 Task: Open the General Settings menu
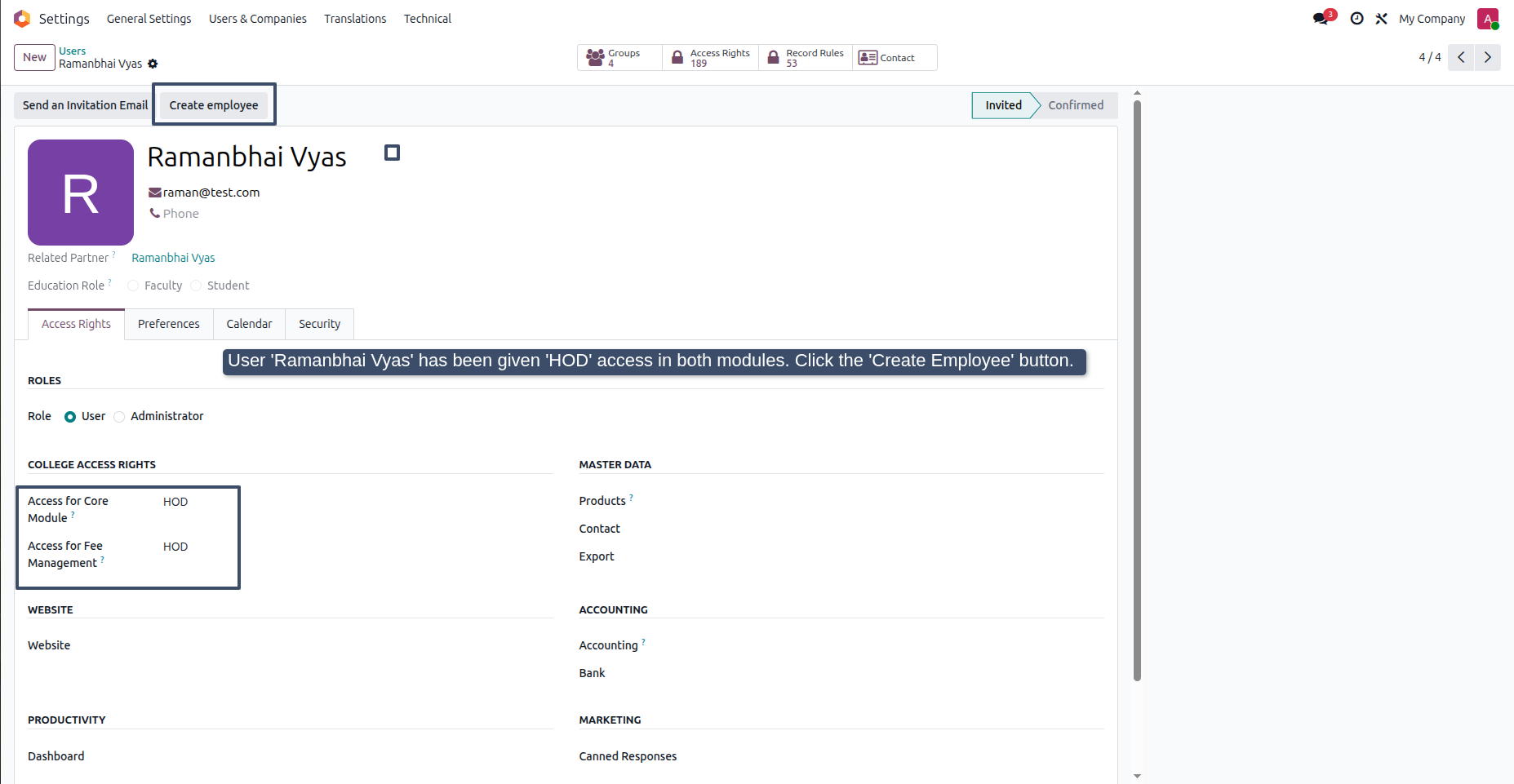[149, 19]
